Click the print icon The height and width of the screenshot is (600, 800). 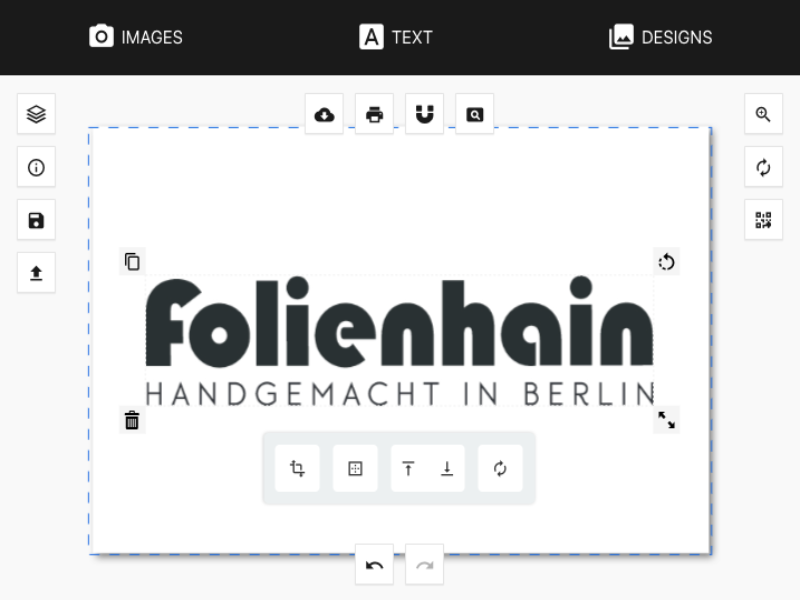click(x=374, y=114)
